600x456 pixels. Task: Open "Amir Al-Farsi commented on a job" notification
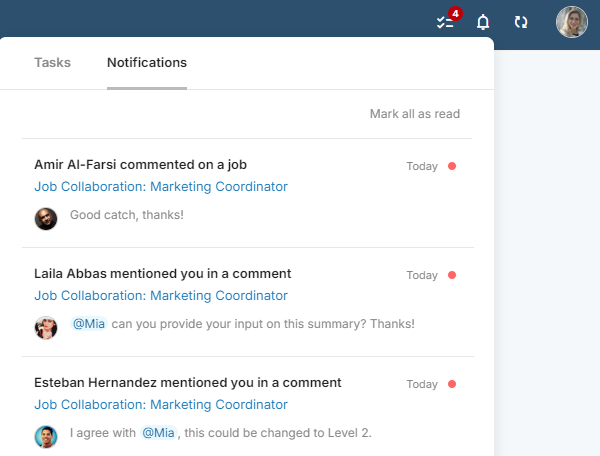140,164
